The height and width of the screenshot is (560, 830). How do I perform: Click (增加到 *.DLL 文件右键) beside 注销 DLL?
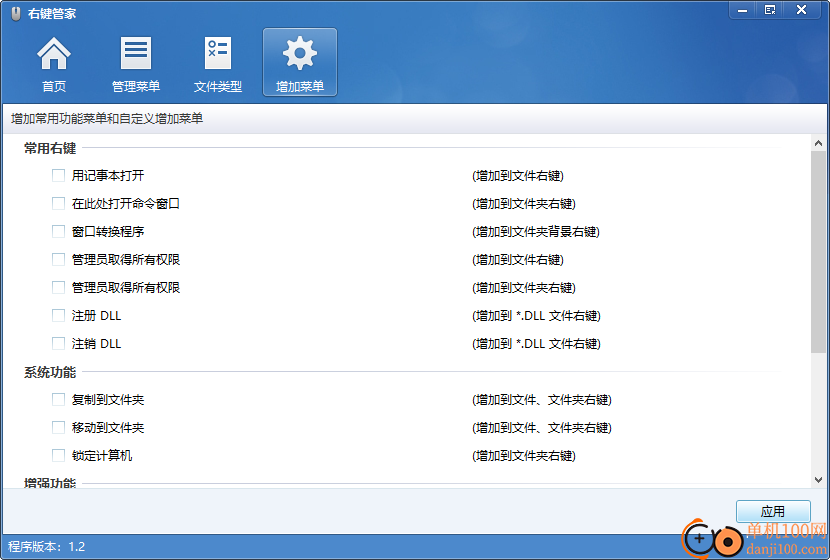[x=536, y=344]
